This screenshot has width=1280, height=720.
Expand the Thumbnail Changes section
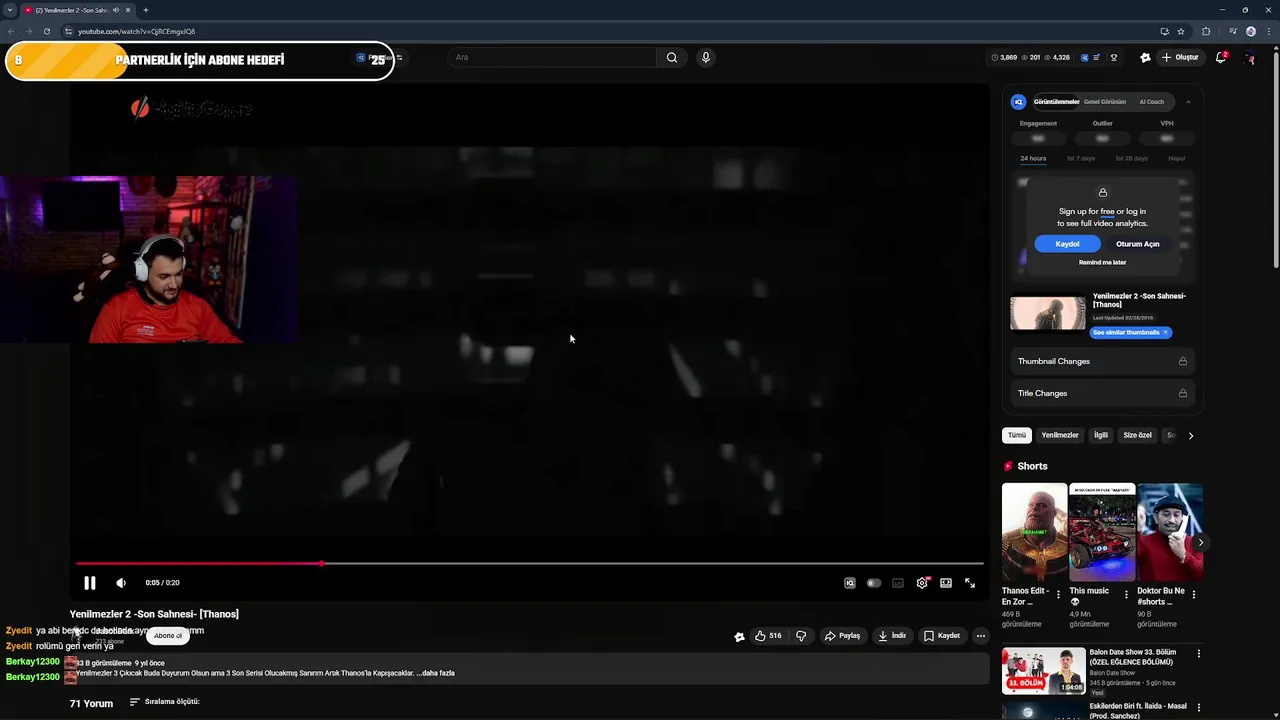point(1102,361)
